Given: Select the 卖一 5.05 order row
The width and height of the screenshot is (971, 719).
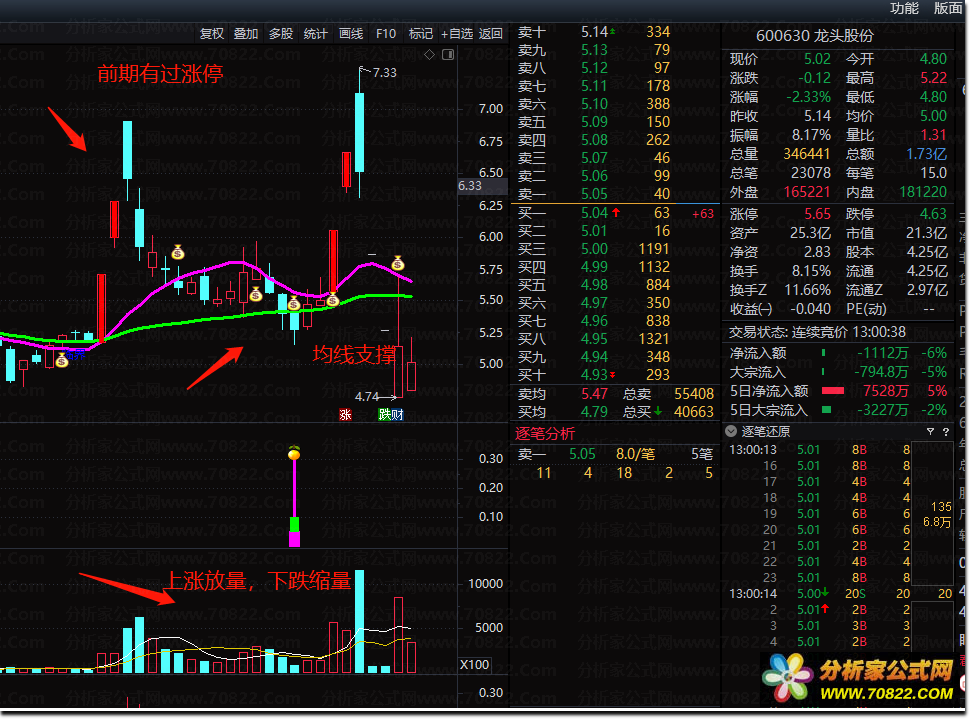Looking at the screenshot, I should coord(616,194).
